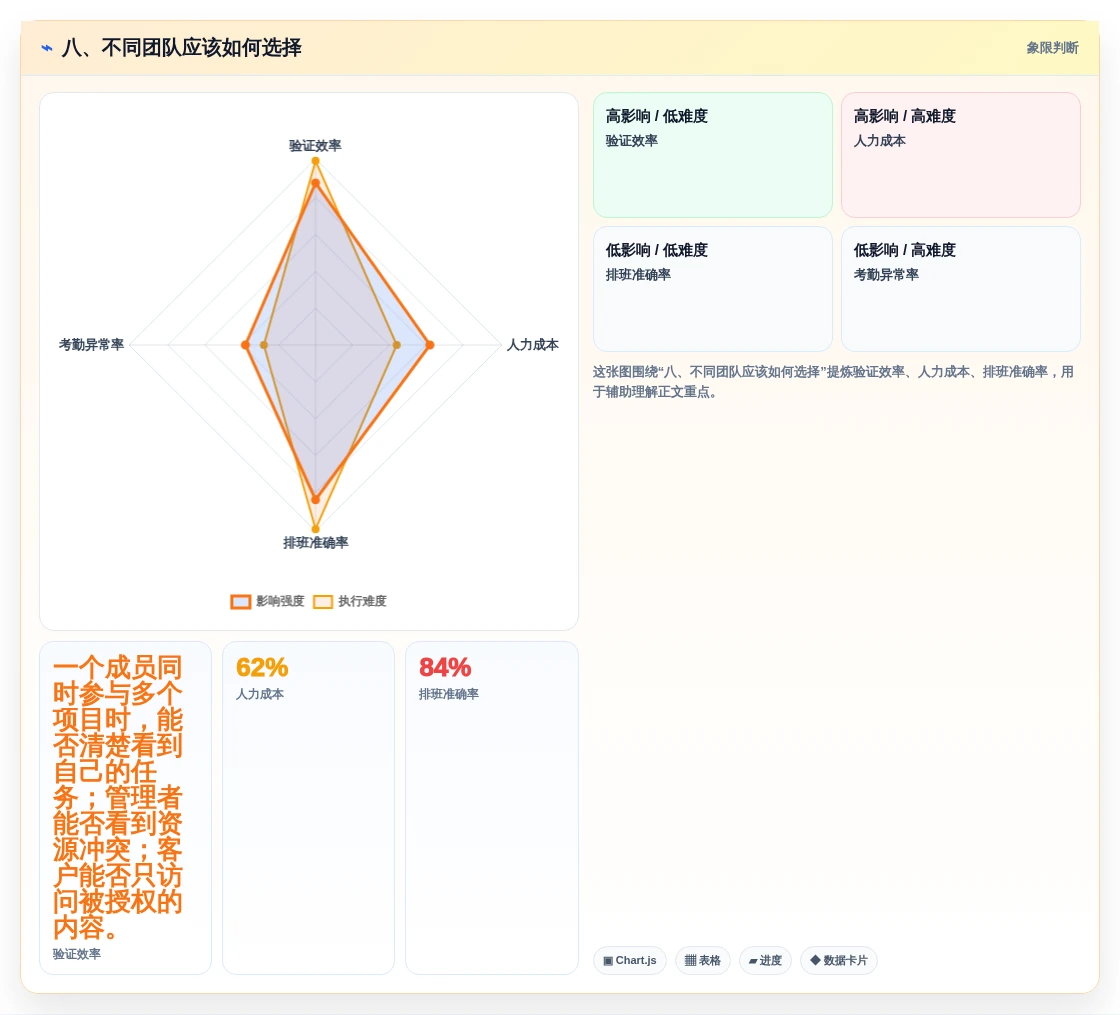Viewport: 1120px width, 1015px height.
Task: Open the 低影响 / 低难度 quadrant card
Action: coord(713,289)
